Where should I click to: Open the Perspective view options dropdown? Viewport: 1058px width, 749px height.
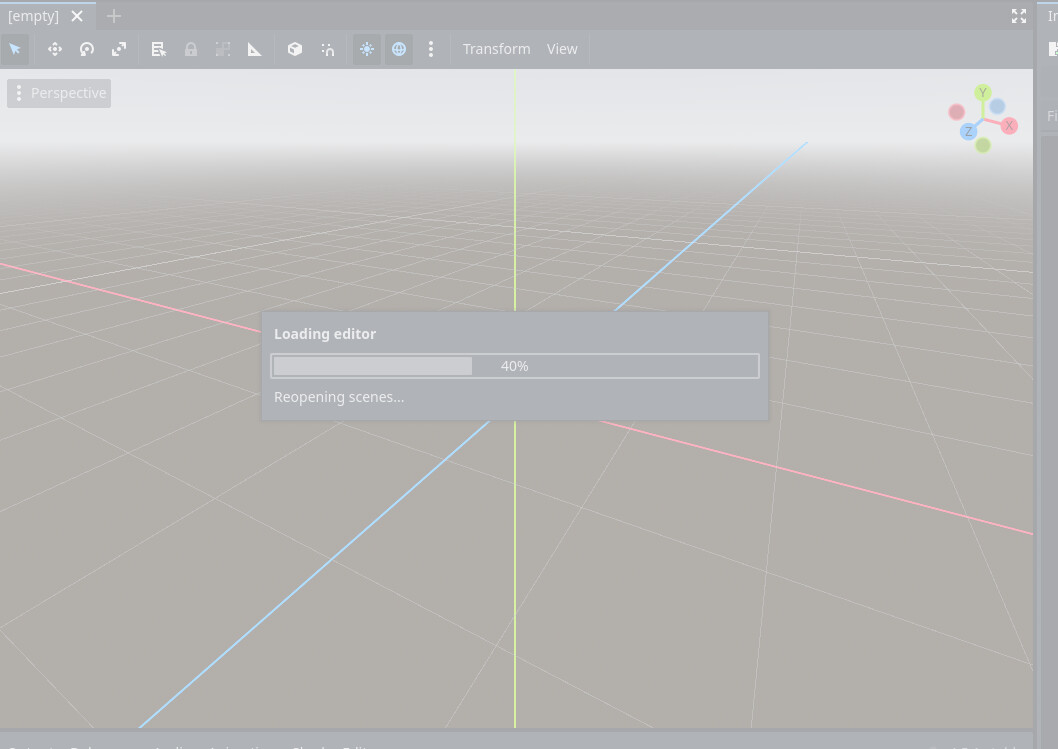click(x=59, y=93)
